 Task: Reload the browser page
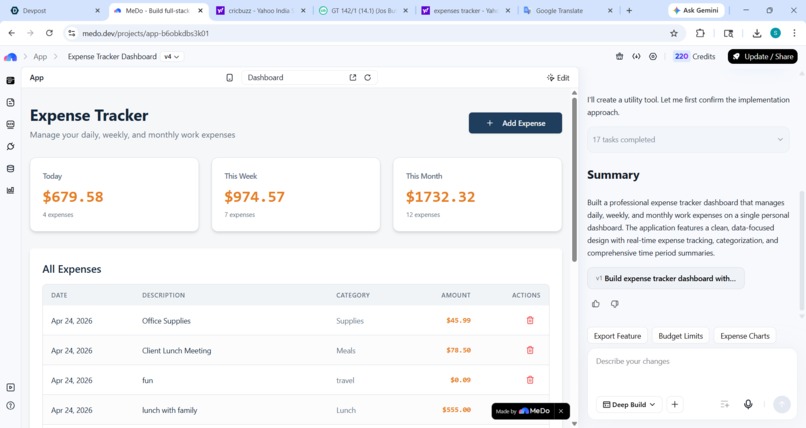[x=49, y=33]
